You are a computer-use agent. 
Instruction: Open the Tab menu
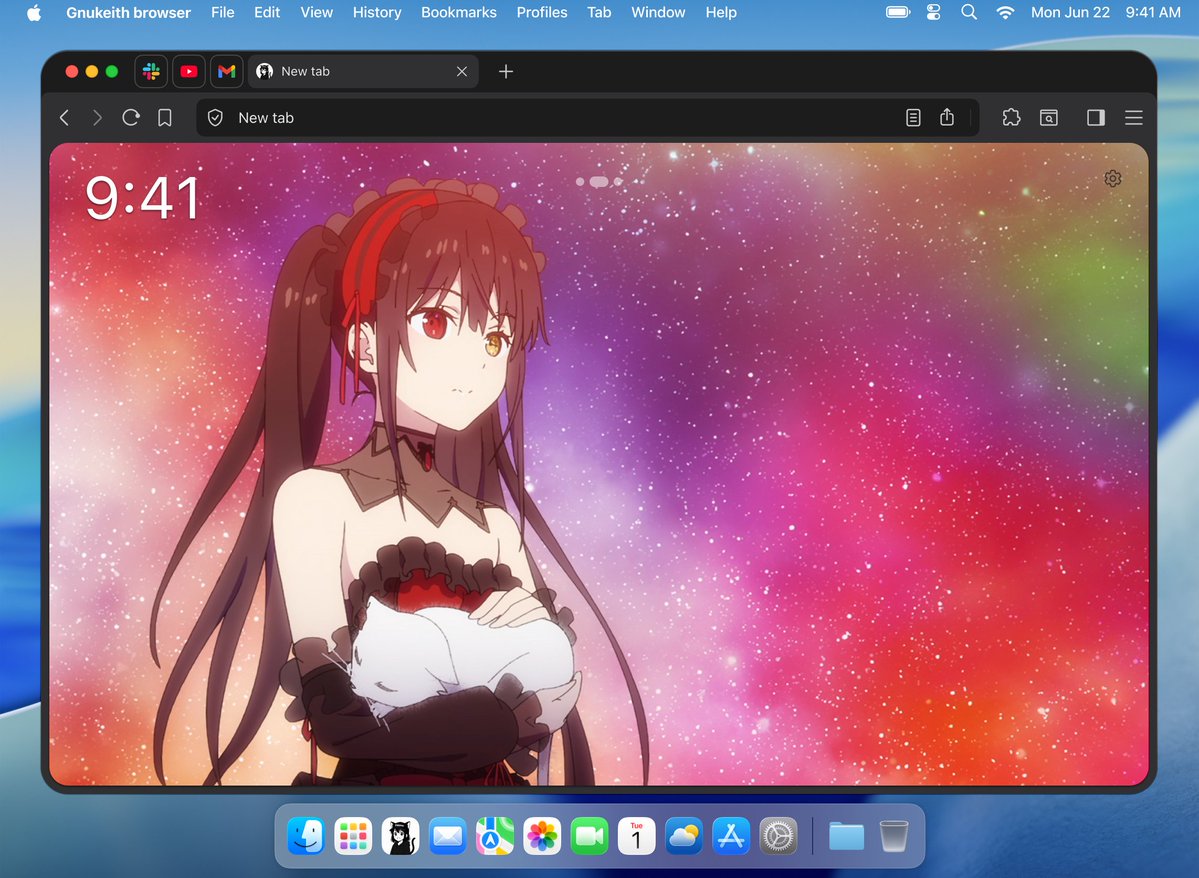pyautogui.click(x=600, y=12)
